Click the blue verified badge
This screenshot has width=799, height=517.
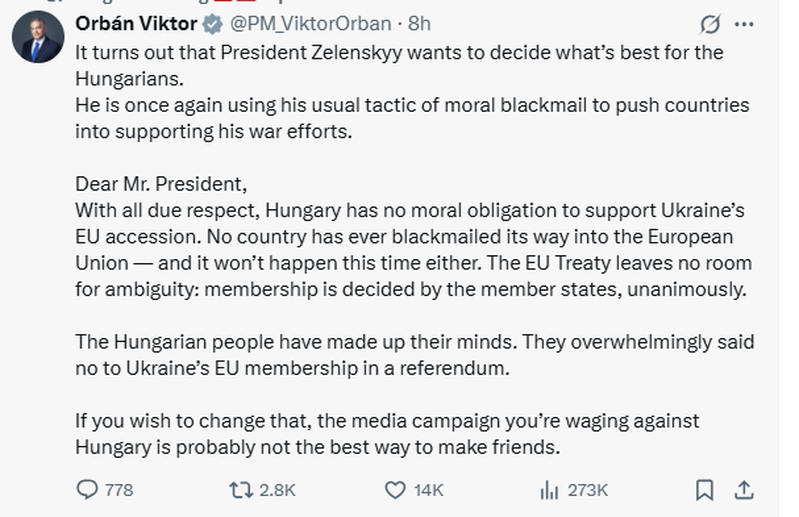pyautogui.click(x=212, y=24)
